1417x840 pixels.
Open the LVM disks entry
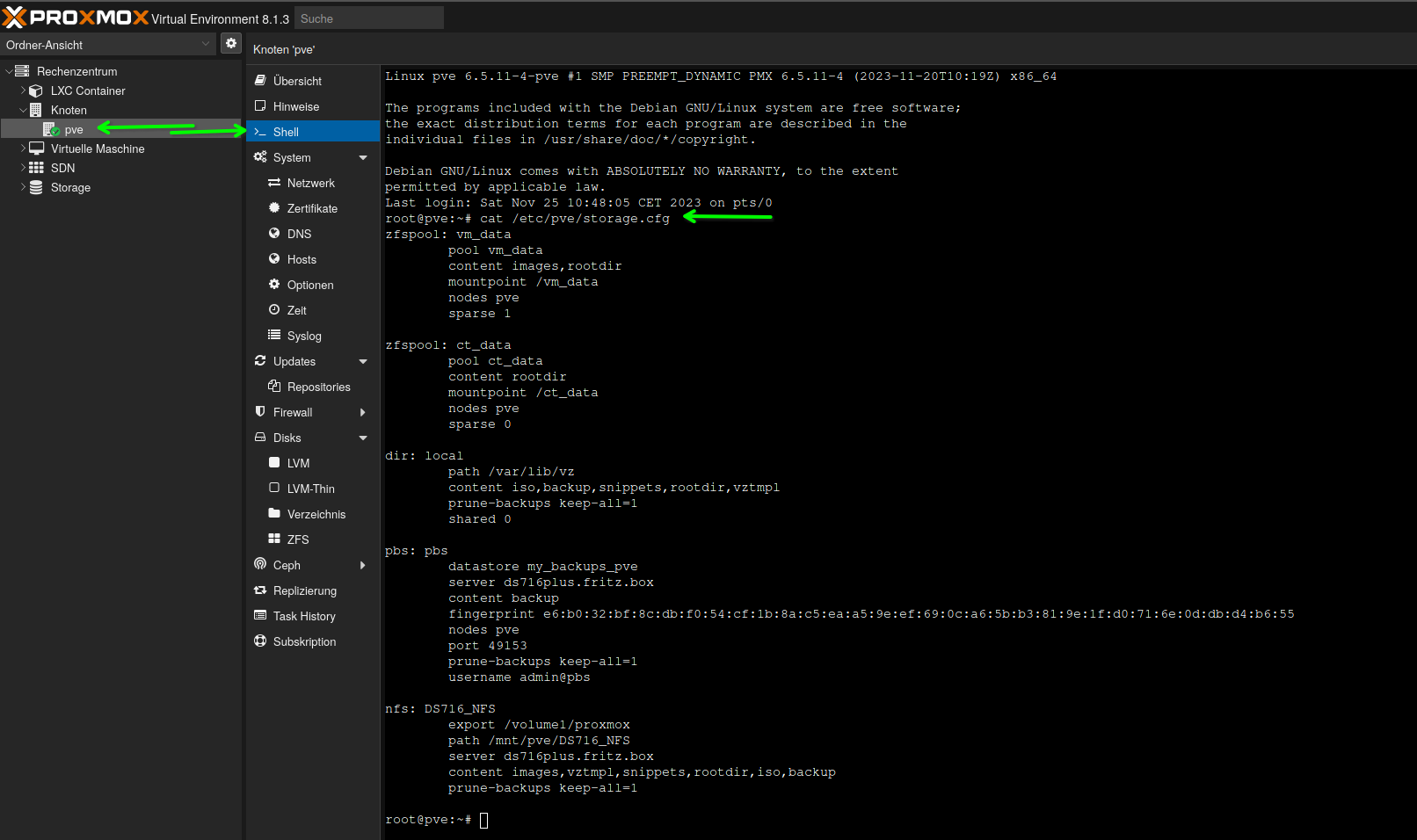[313, 463]
